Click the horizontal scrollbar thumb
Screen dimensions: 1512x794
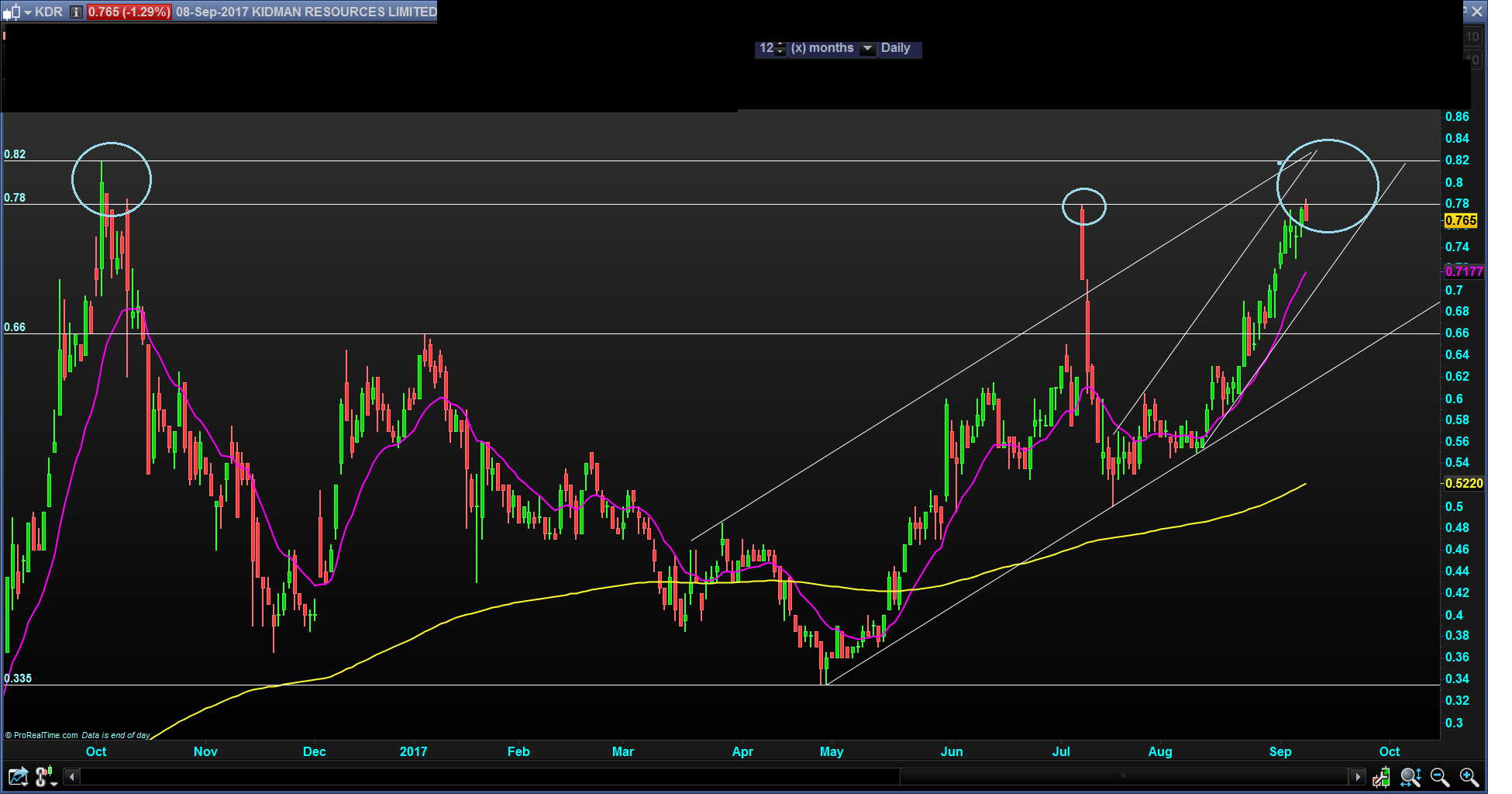click(x=1124, y=776)
